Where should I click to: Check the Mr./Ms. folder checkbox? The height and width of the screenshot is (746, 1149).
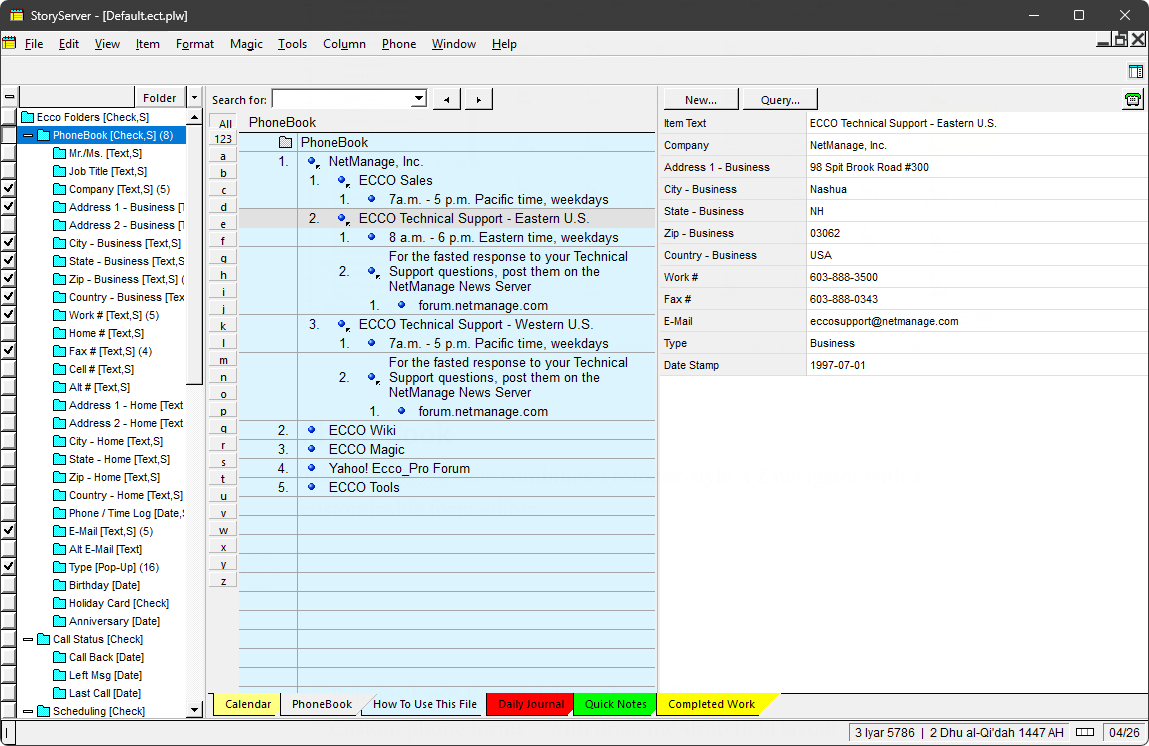point(8,153)
